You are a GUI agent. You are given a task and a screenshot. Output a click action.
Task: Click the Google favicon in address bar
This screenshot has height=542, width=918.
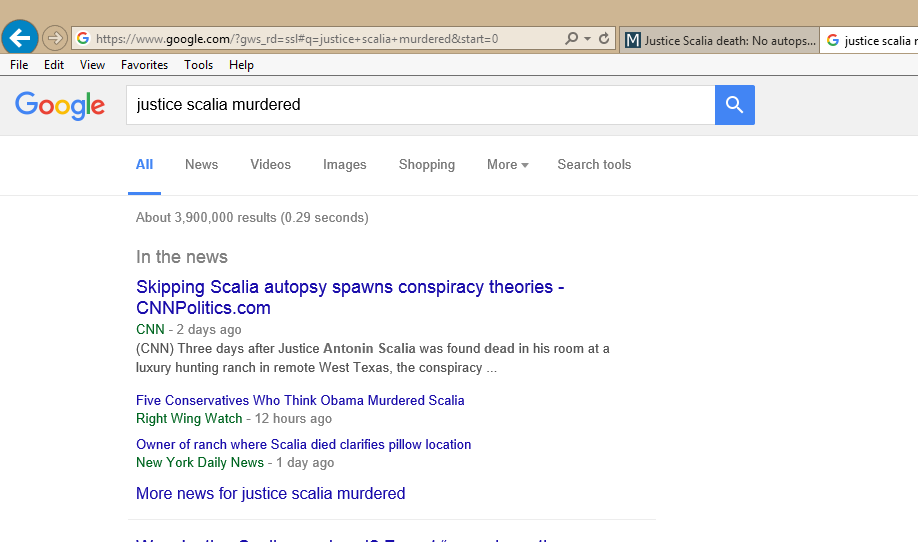[83, 39]
